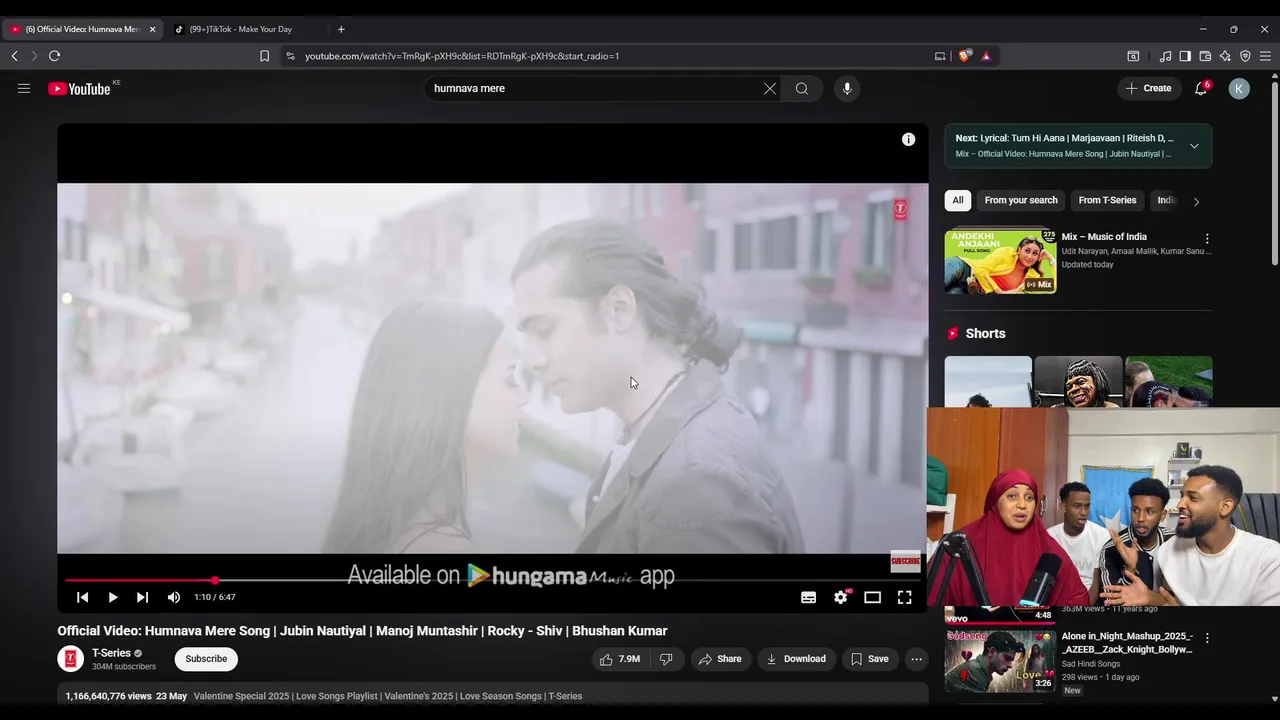This screenshot has height=720, width=1280.
Task: Open T-Series channel name link
Action: pyautogui.click(x=111, y=653)
